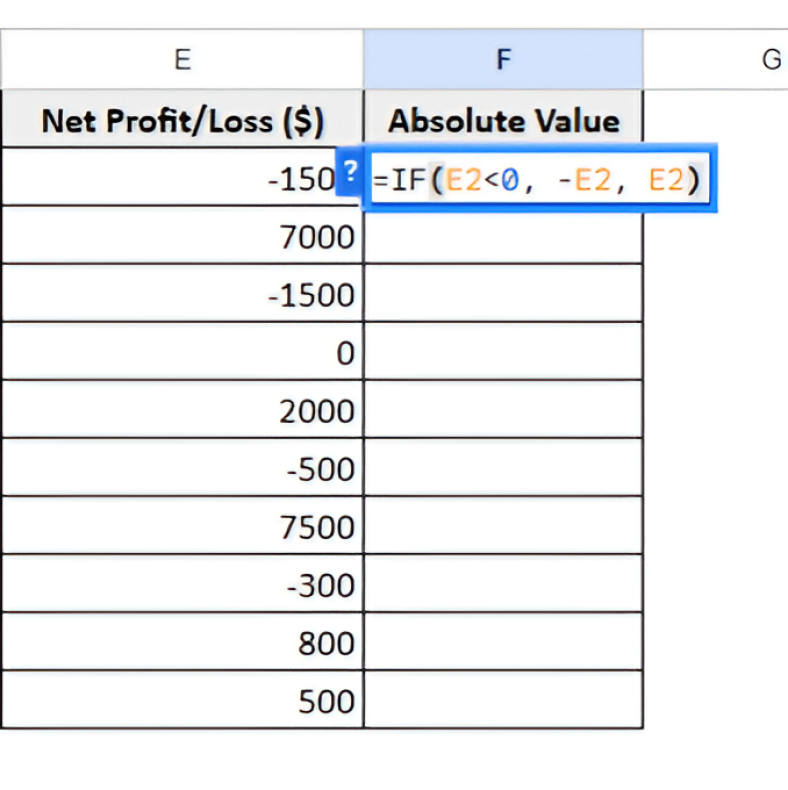Image resolution: width=788 pixels, height=790 pixels.
Task: Select the cell containing 7500
Action: pos(182,527)
